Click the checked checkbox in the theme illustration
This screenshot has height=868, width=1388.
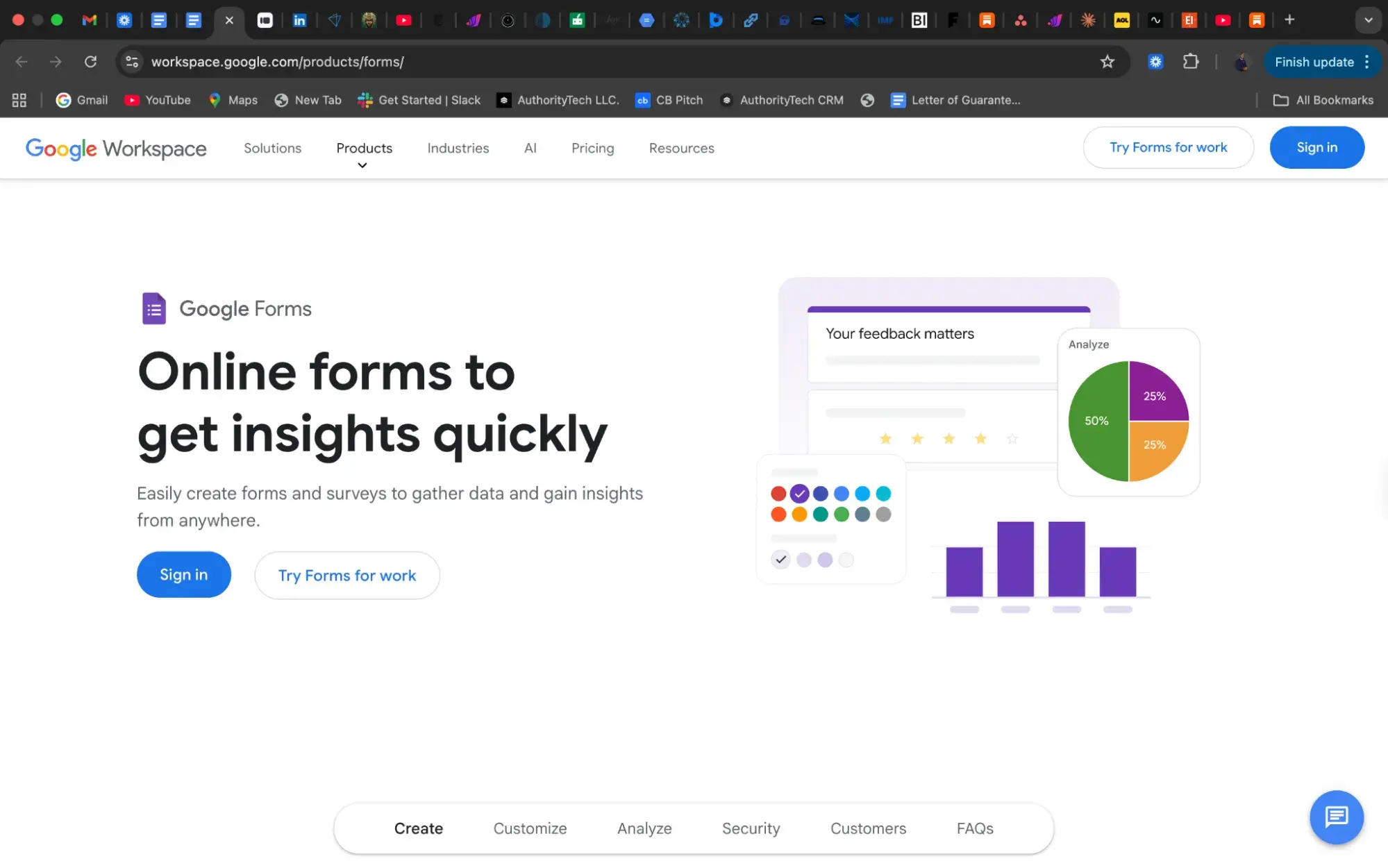coord(780,559)
